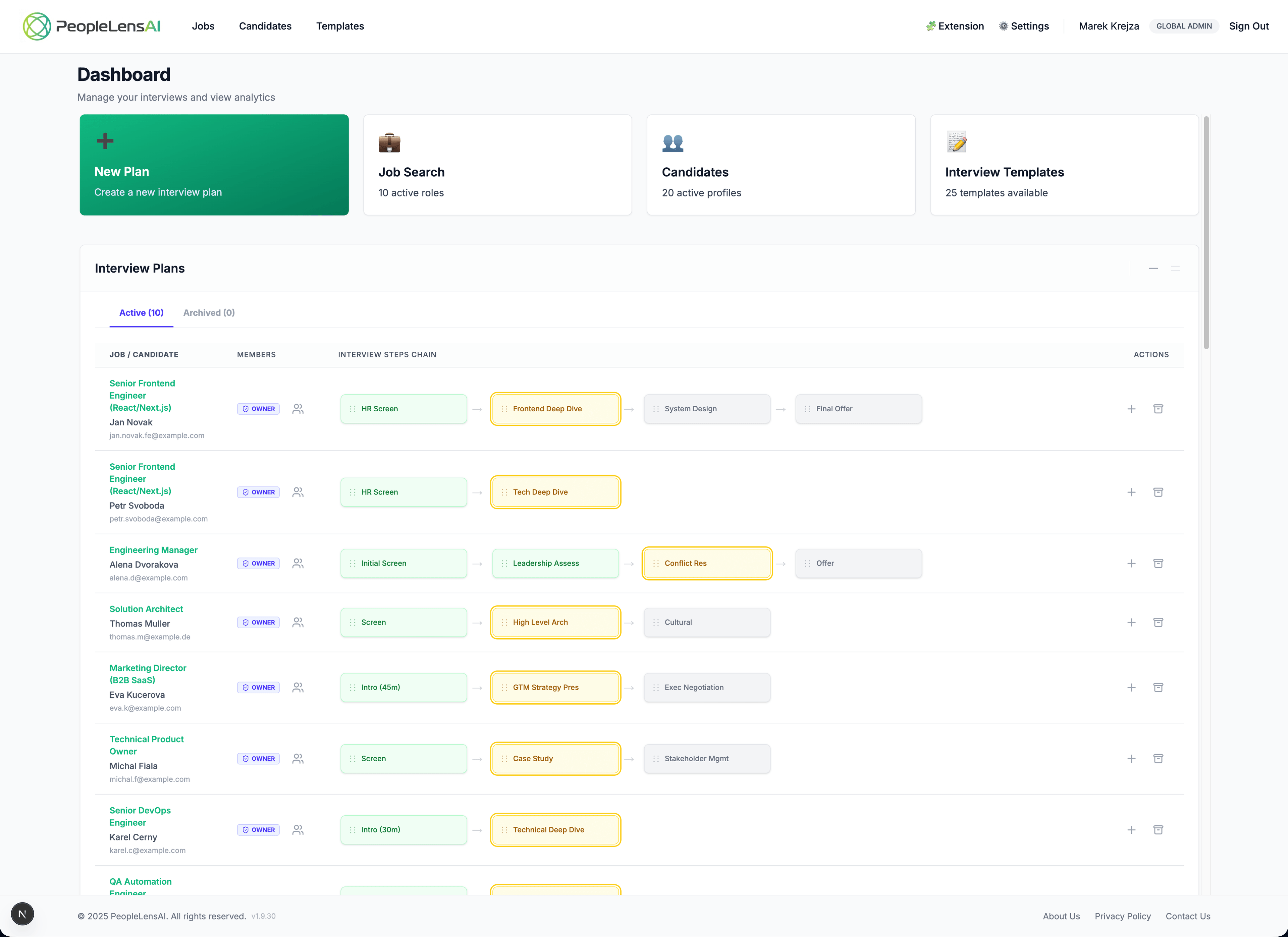Viewport: 1288px width, 937px height.
Task: Click the New Plan card
Action: point(214,165)
